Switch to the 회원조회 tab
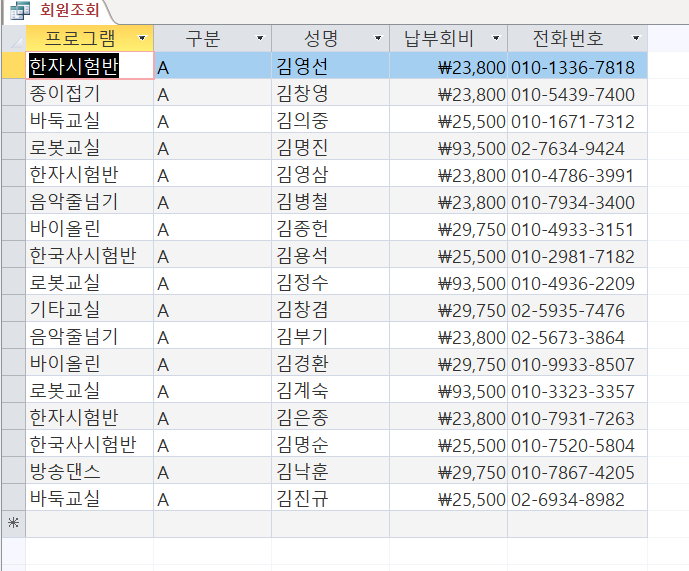Image resolution: width=689 pixels, height=571 pixels. (68, 11)
